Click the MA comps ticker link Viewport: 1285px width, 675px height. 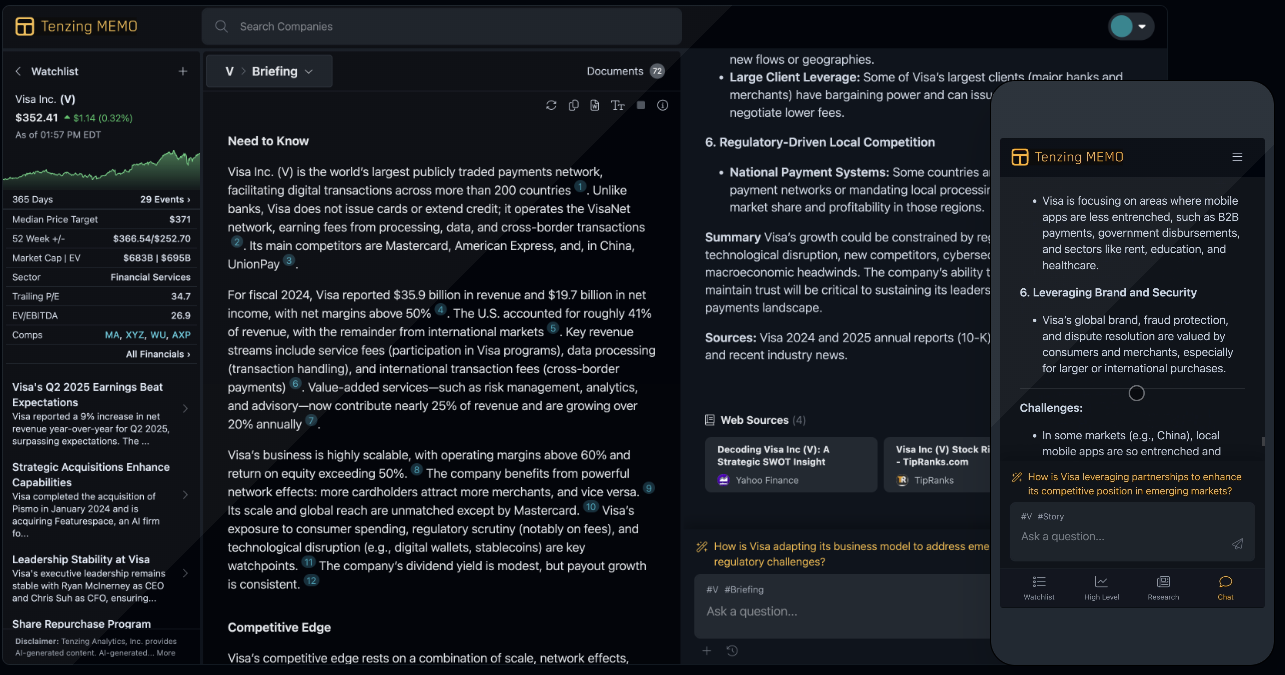(x=112, y=335)
